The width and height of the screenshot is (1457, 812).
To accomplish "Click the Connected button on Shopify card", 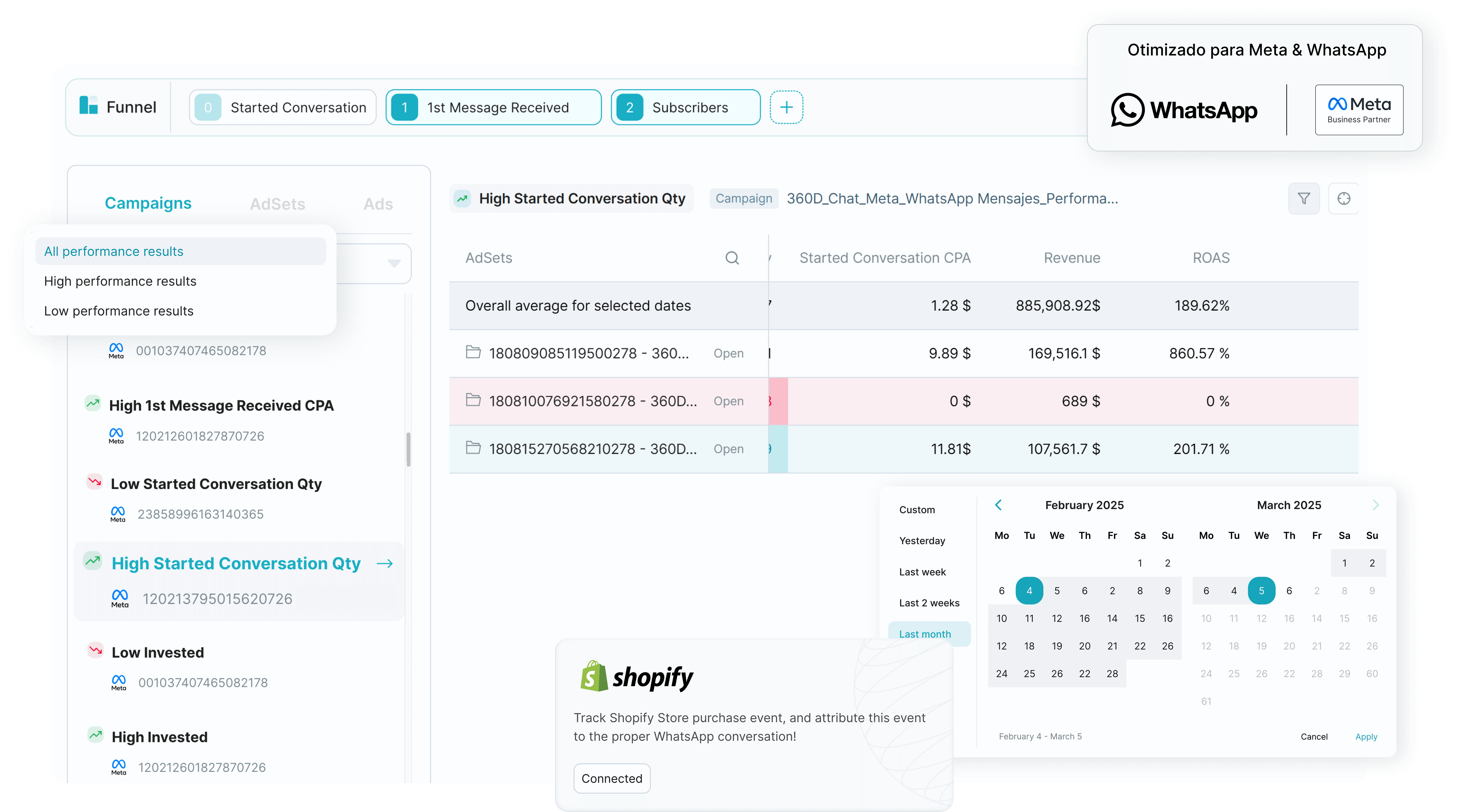I will point(612,779).
